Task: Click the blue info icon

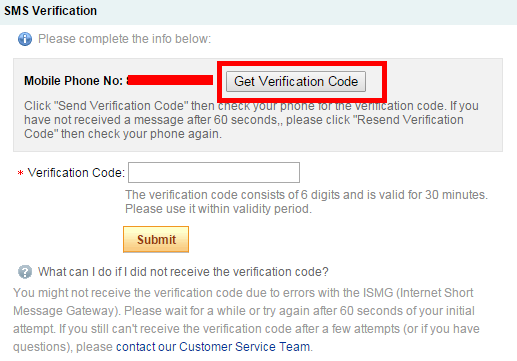Action: click(x=25, y=39)
